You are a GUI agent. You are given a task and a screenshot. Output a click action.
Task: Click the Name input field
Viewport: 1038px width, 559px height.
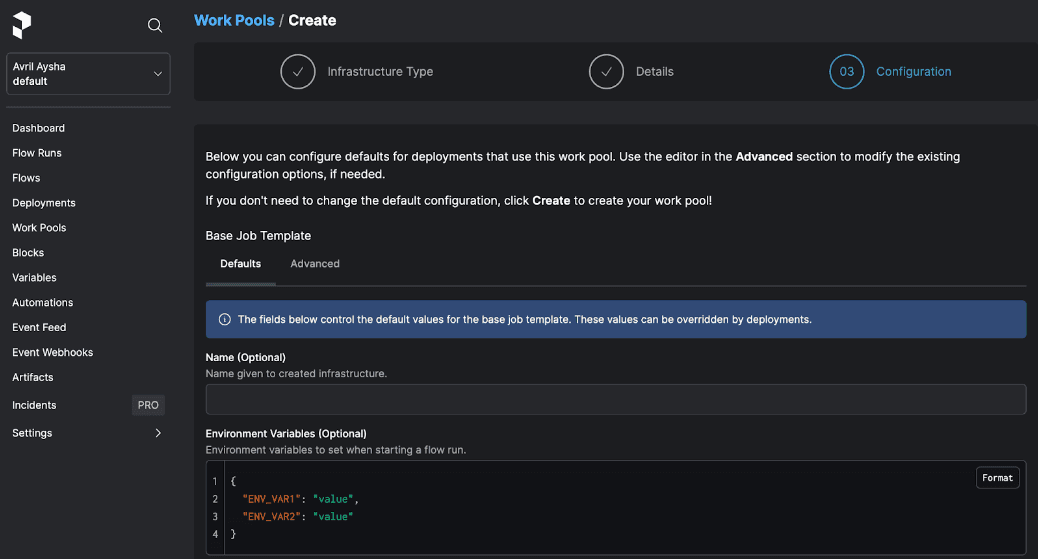tap(615, 399)
